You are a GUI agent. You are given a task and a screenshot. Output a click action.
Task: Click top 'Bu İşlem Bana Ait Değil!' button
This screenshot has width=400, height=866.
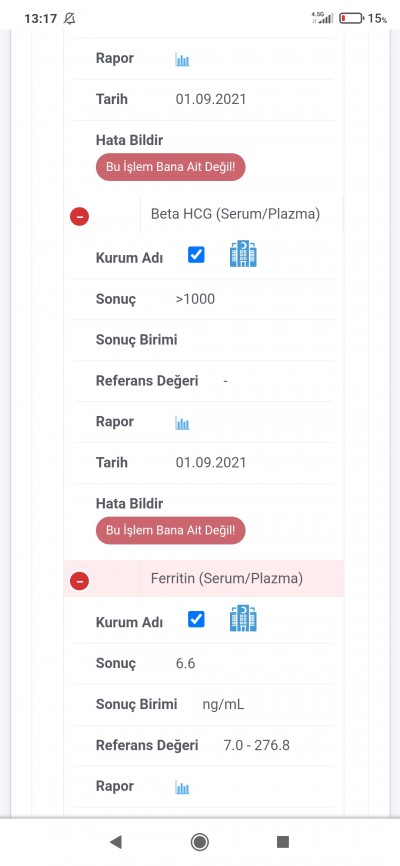170,167
